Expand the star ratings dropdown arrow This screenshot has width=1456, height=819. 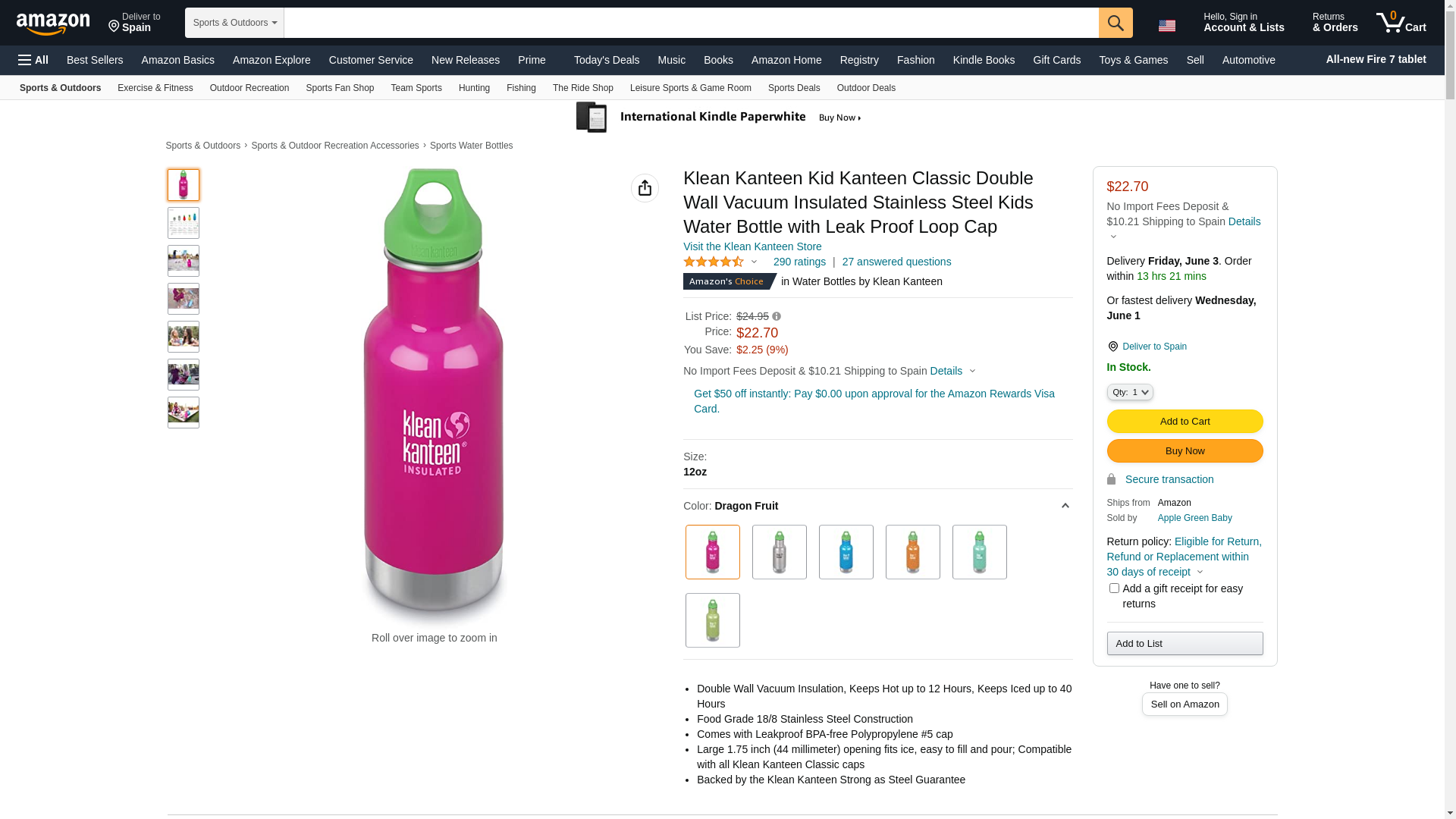754,262
